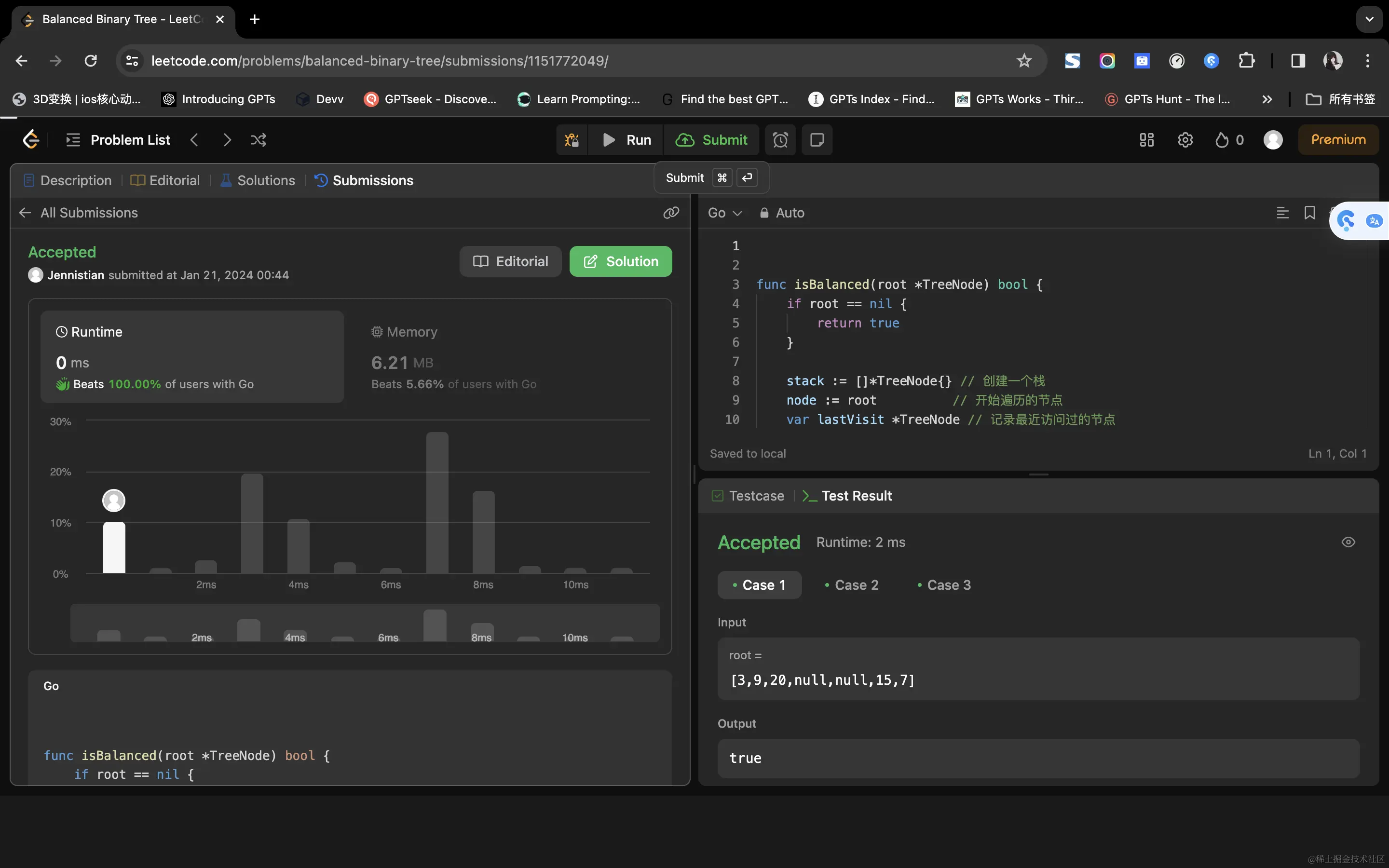Toggle the eye icon in Test Result
The image size is (1389, 868).
1348,542
